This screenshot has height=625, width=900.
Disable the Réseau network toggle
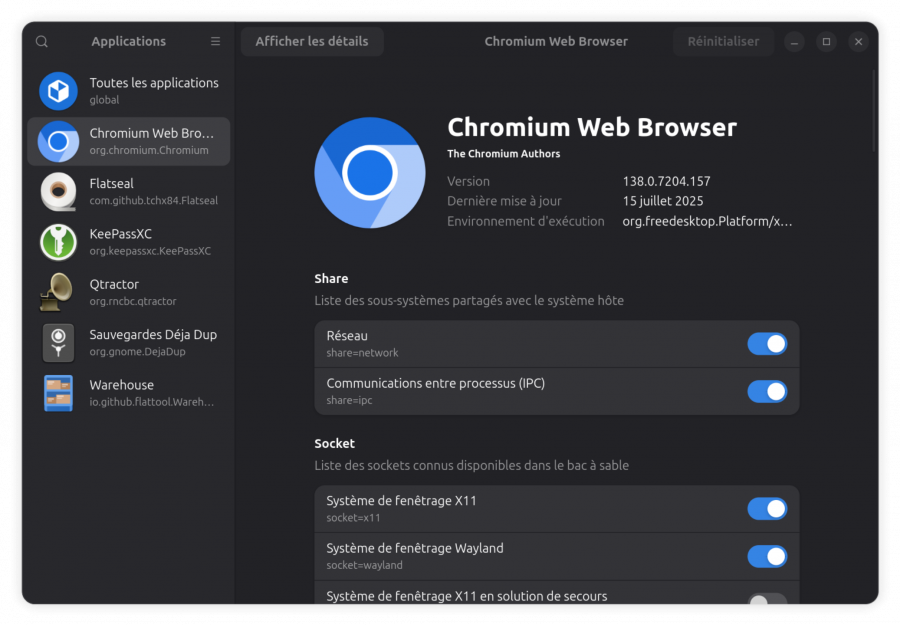click(x=767, y=344)
